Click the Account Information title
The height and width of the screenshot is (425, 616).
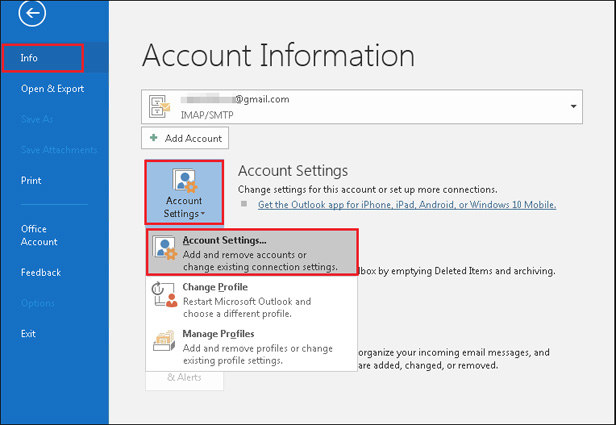tap(279, 56)
